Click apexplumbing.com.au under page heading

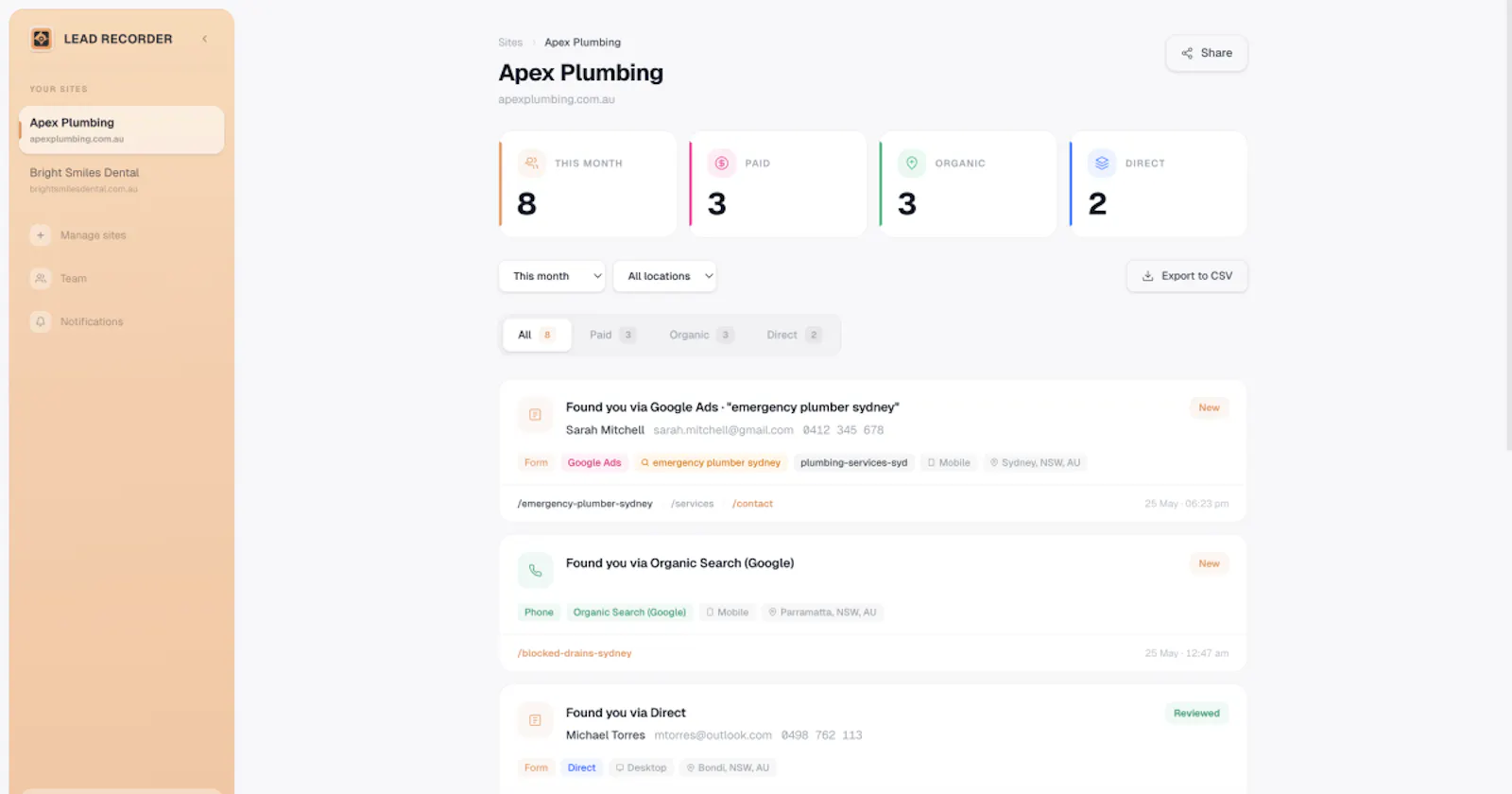(x=557, y=99)
